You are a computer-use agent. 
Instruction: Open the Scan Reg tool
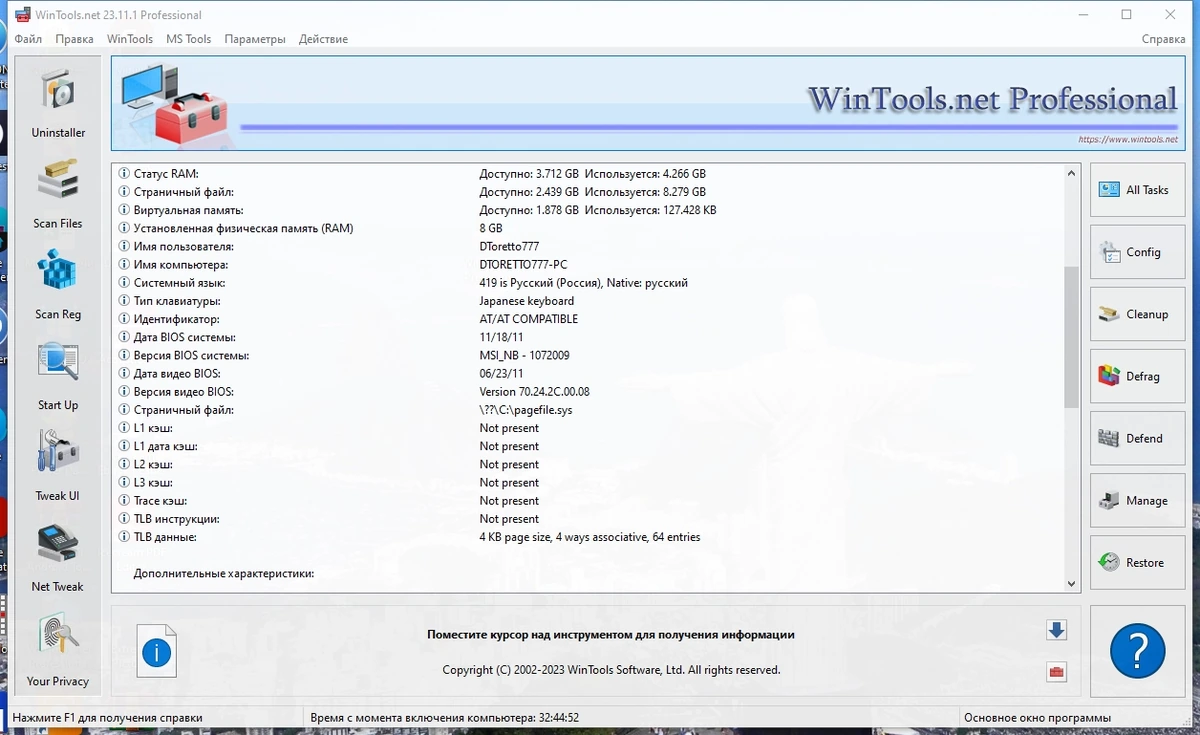[x=58, y=285]
